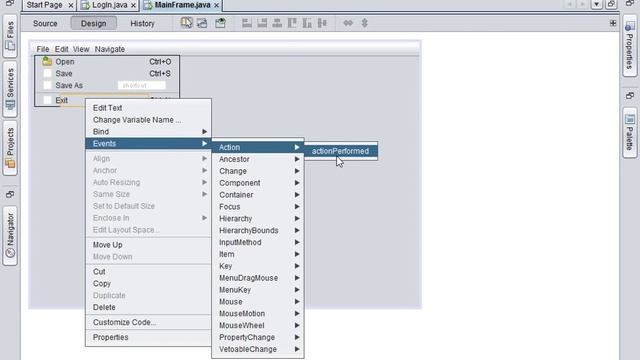The image size is (640, 360).
Task: Open the Navigator side panel
Action: [x=10, y=236]
